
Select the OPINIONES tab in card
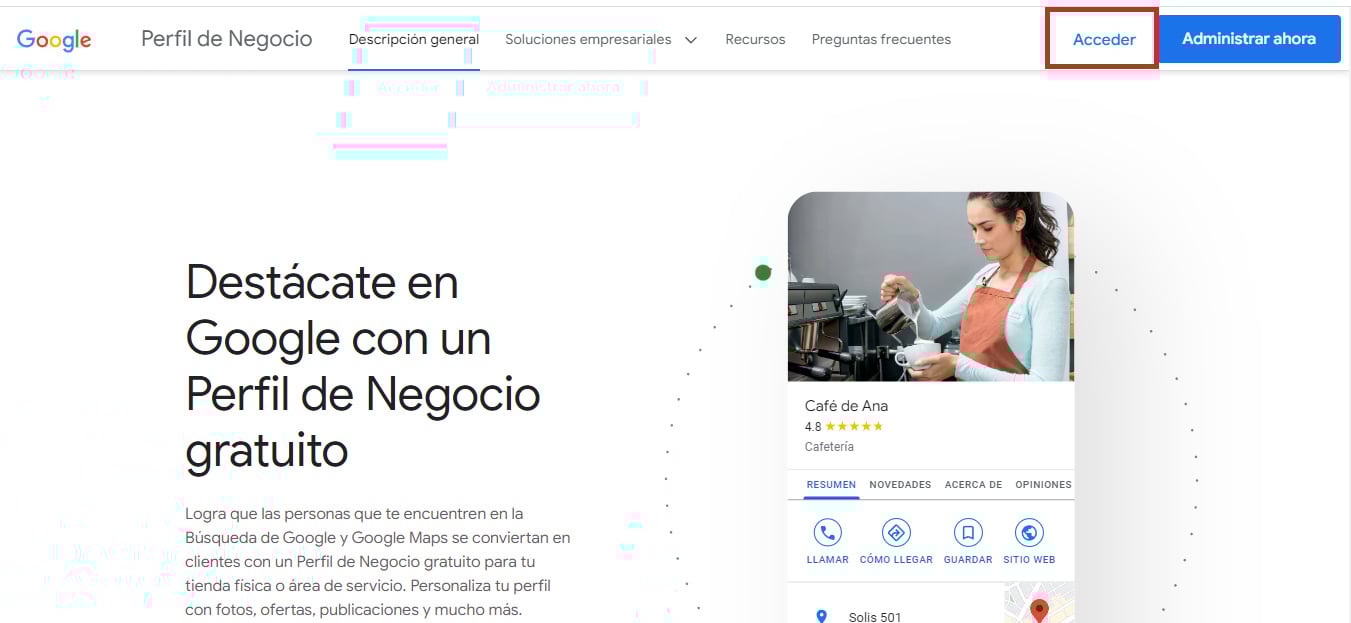tap(1043, 485)
